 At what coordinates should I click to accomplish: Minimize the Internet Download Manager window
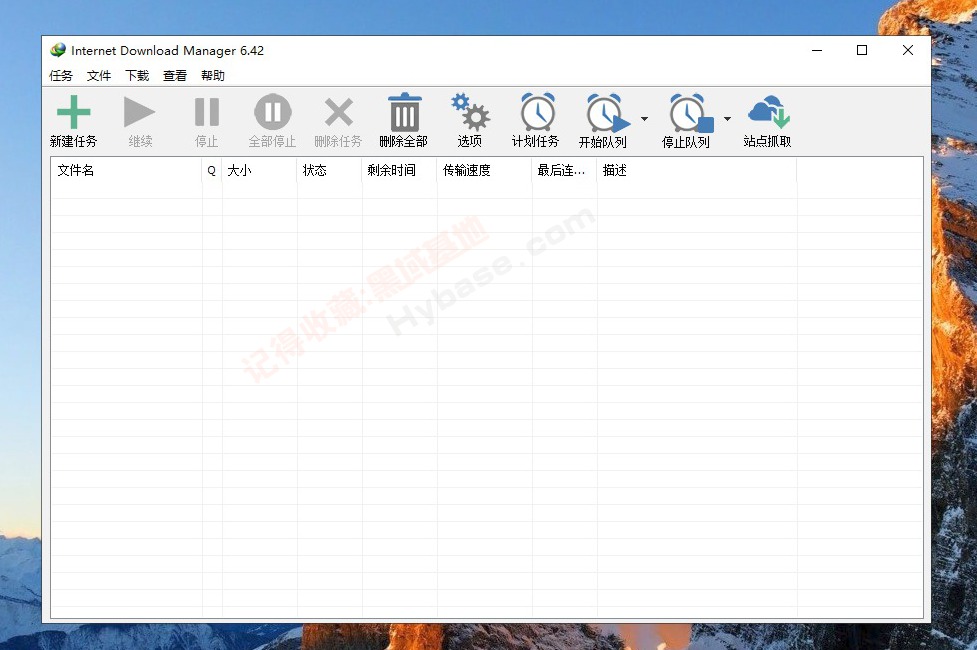[817, 50]
